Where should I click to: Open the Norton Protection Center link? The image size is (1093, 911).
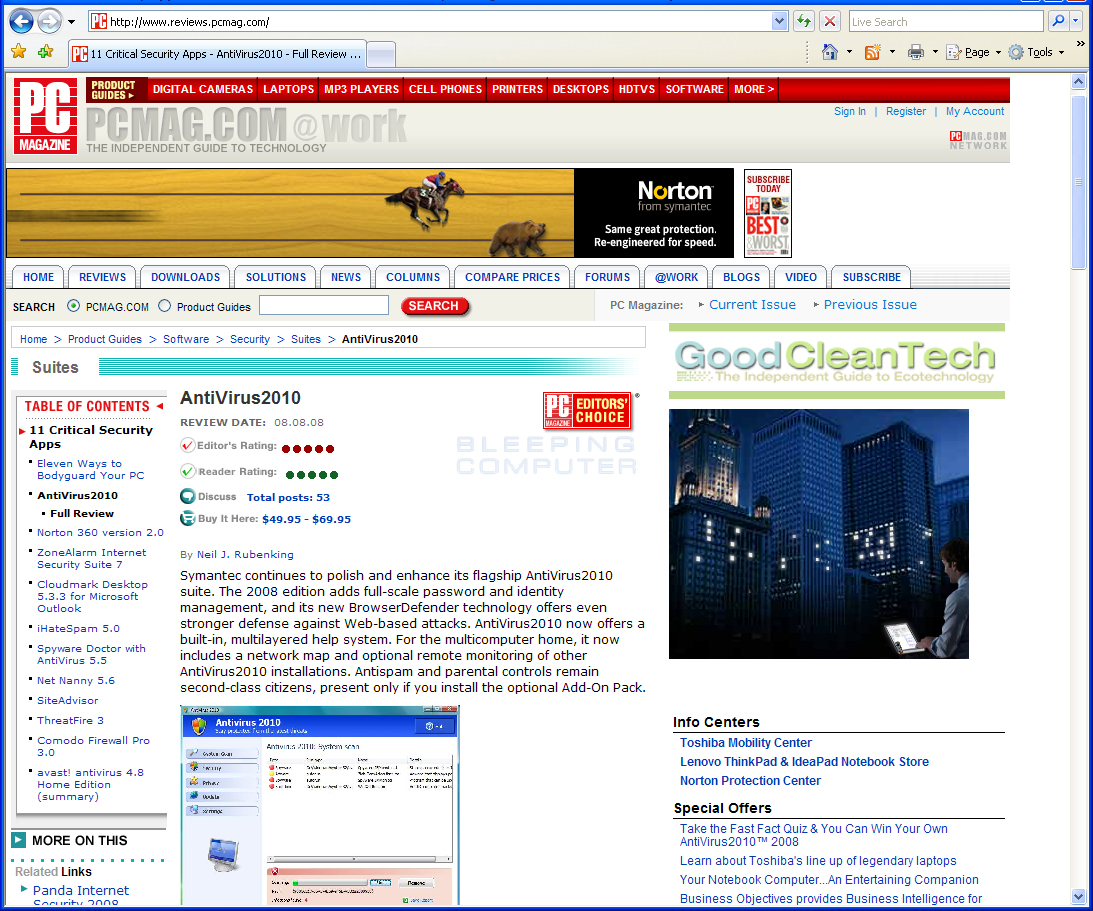(750, 781)
